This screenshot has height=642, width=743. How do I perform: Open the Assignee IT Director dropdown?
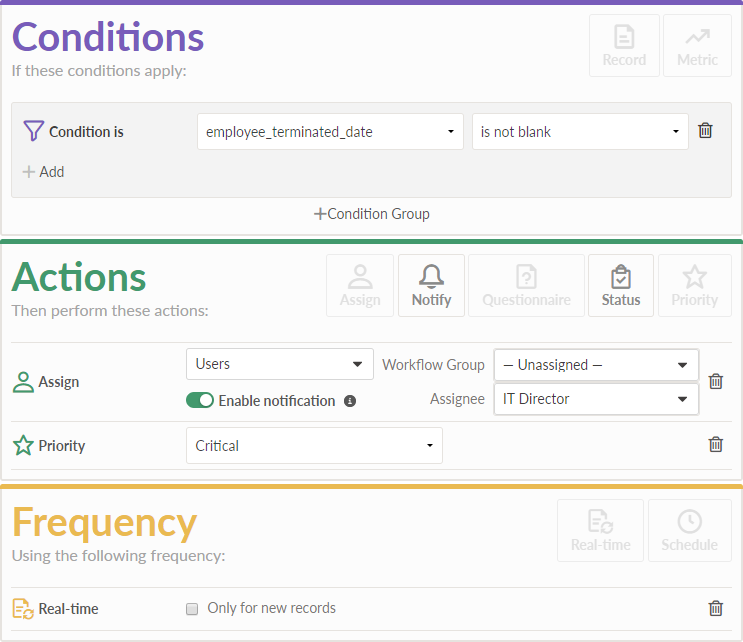point(596,399)
